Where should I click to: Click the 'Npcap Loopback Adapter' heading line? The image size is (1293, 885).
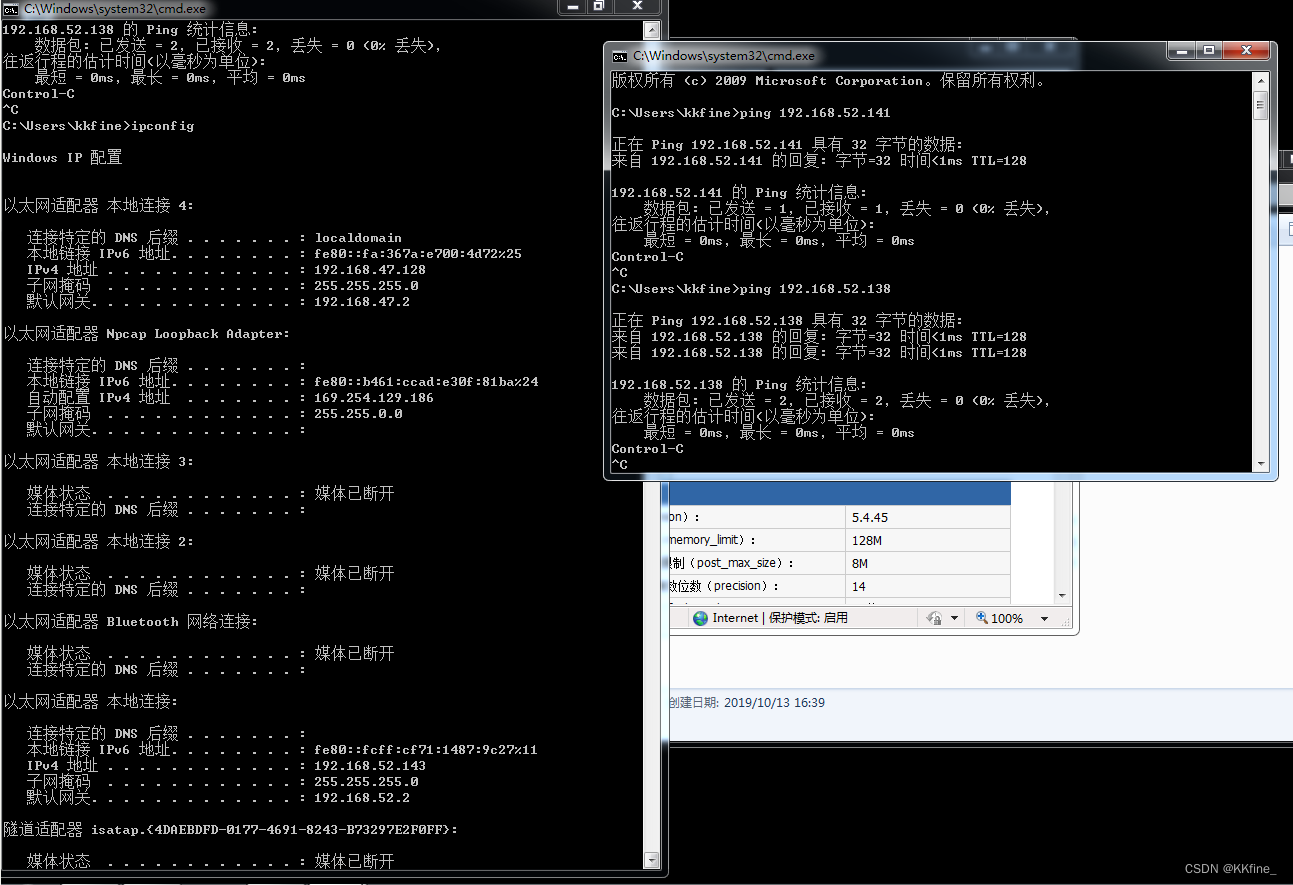pyautogui.click(x=147, y=334)
